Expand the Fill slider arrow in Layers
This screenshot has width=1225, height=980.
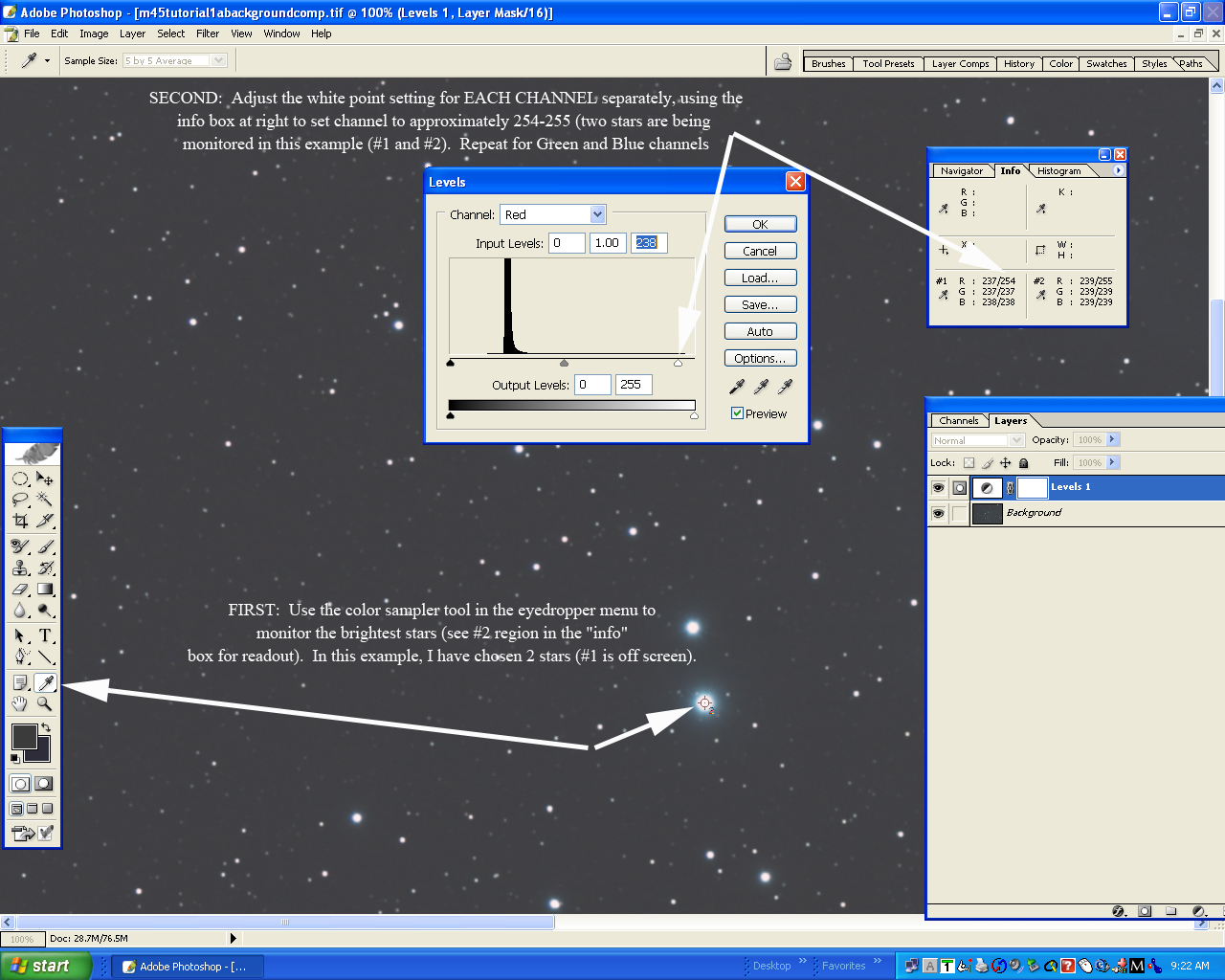(x=1112, y=462)
